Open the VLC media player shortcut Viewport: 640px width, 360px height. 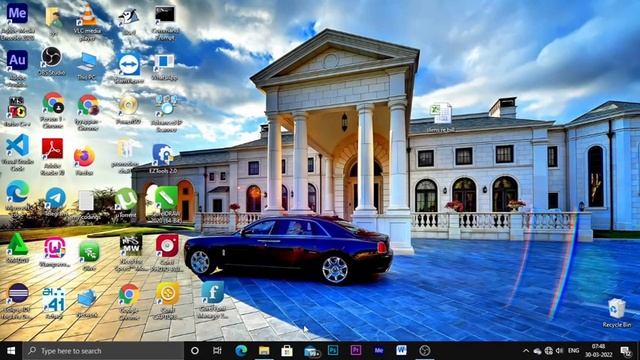click(87, 22)
